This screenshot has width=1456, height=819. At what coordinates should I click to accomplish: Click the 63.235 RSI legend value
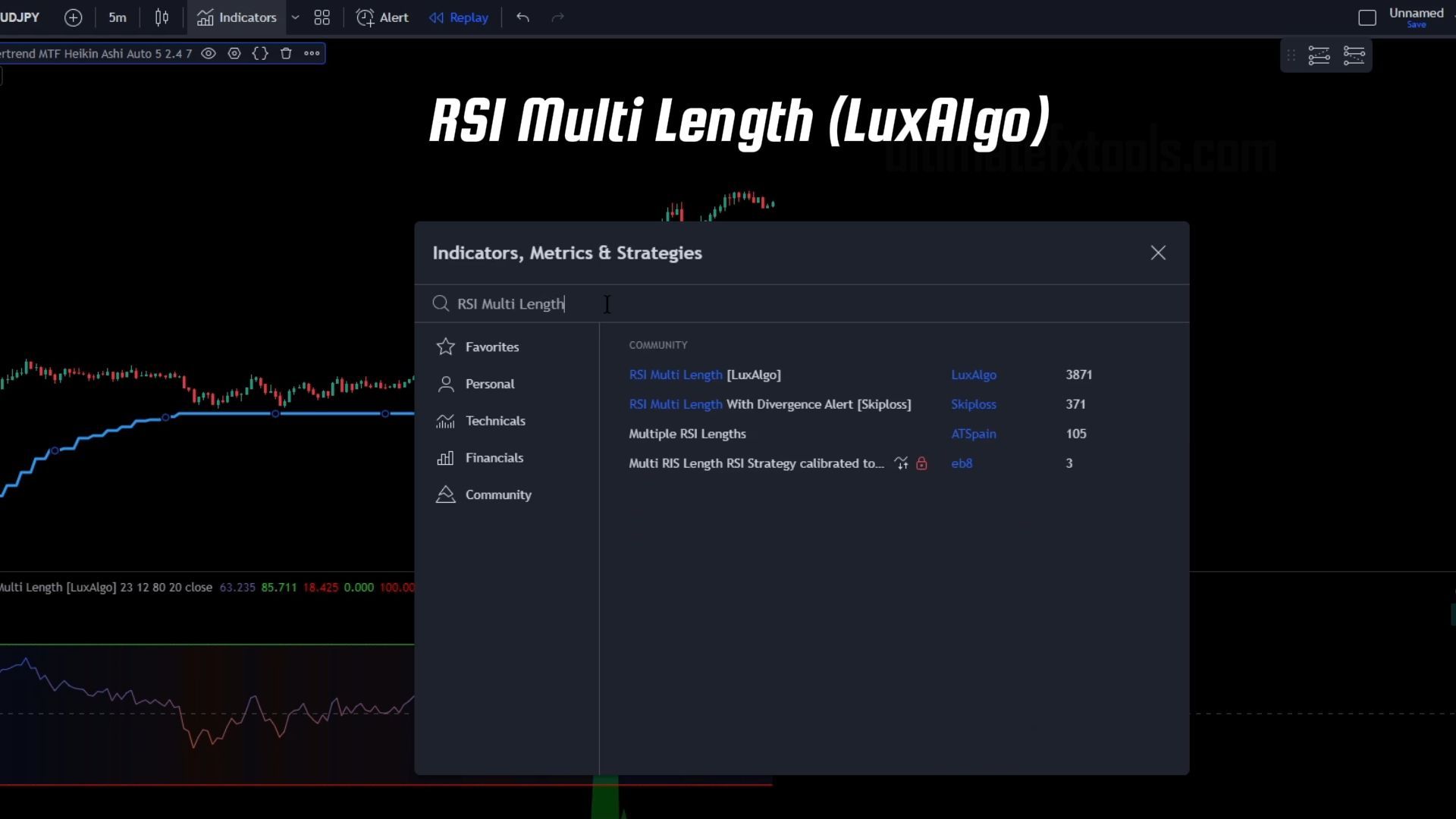(x=237, y=587)
